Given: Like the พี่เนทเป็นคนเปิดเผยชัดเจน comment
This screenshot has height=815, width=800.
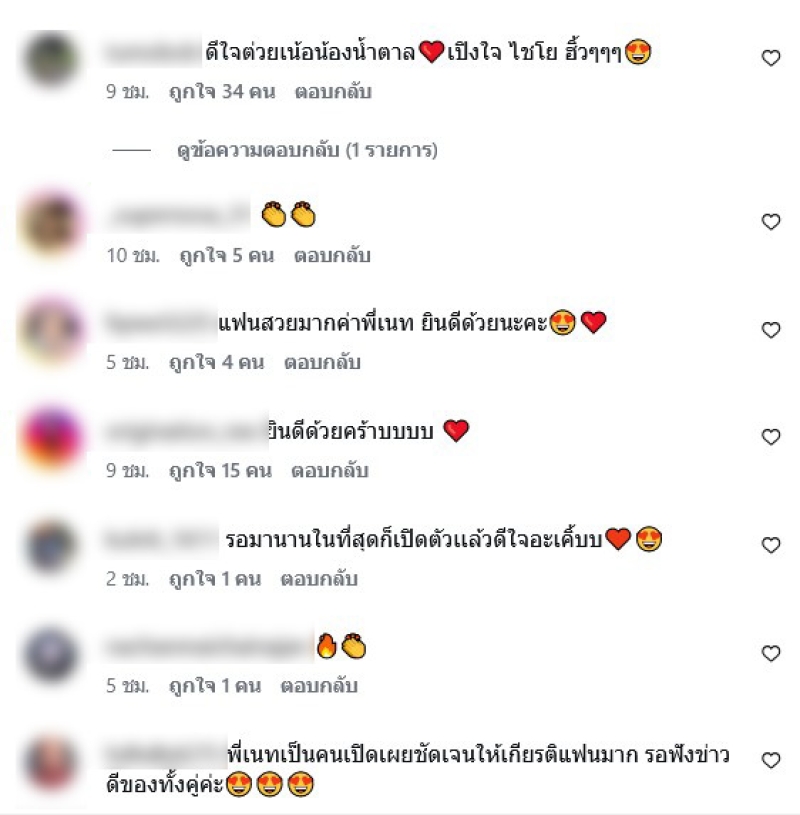Looking at the screenshot, I should pyautogui.click(x=771, y=760).
